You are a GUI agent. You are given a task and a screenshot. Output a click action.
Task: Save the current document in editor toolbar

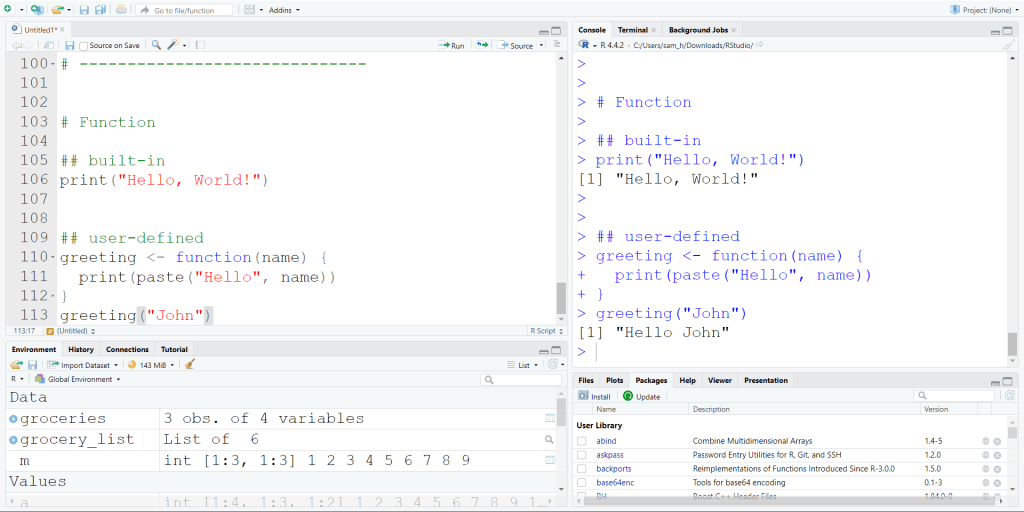pyautogui.click(x=69, y=45)
